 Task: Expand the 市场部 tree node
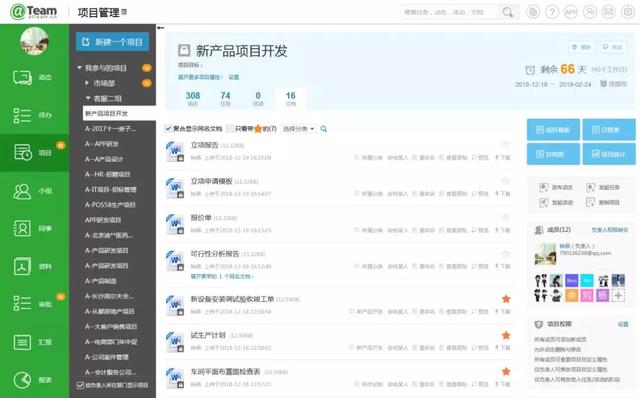87,83
